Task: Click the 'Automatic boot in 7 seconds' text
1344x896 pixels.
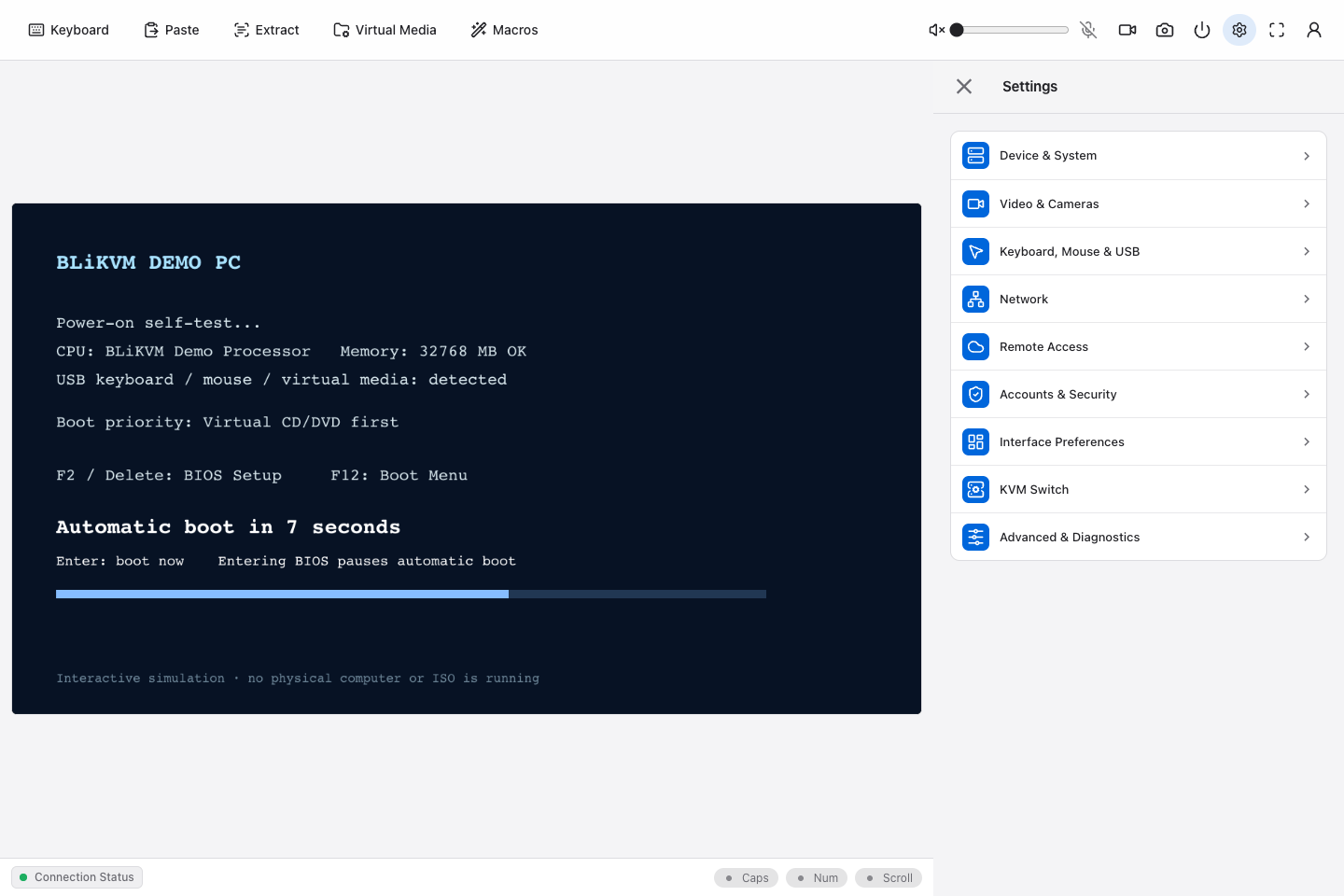Action: pyautogui.click(x=228, y=527)
